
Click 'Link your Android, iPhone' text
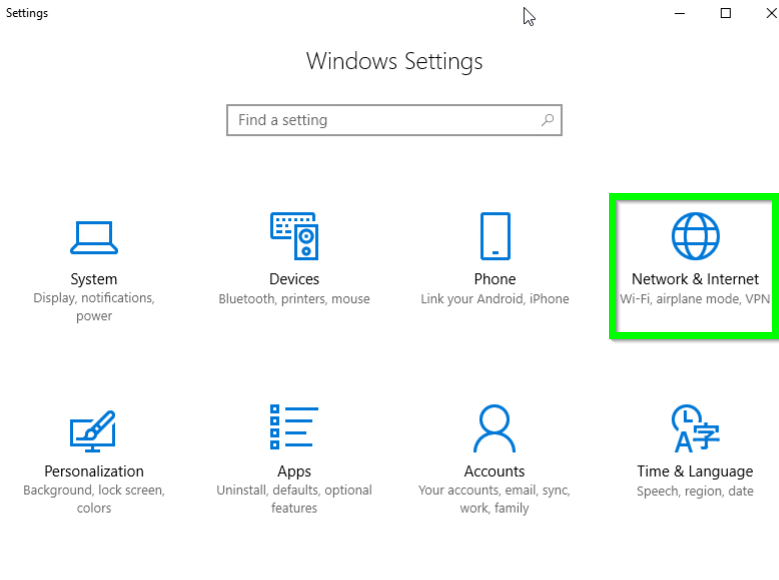click(x=495, y=299)
